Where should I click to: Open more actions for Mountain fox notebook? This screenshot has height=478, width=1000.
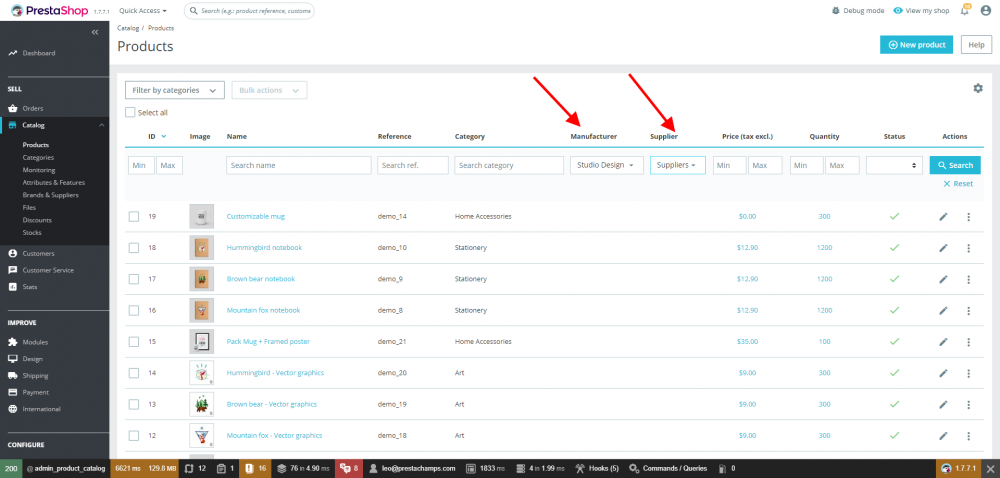coord(968,310)
